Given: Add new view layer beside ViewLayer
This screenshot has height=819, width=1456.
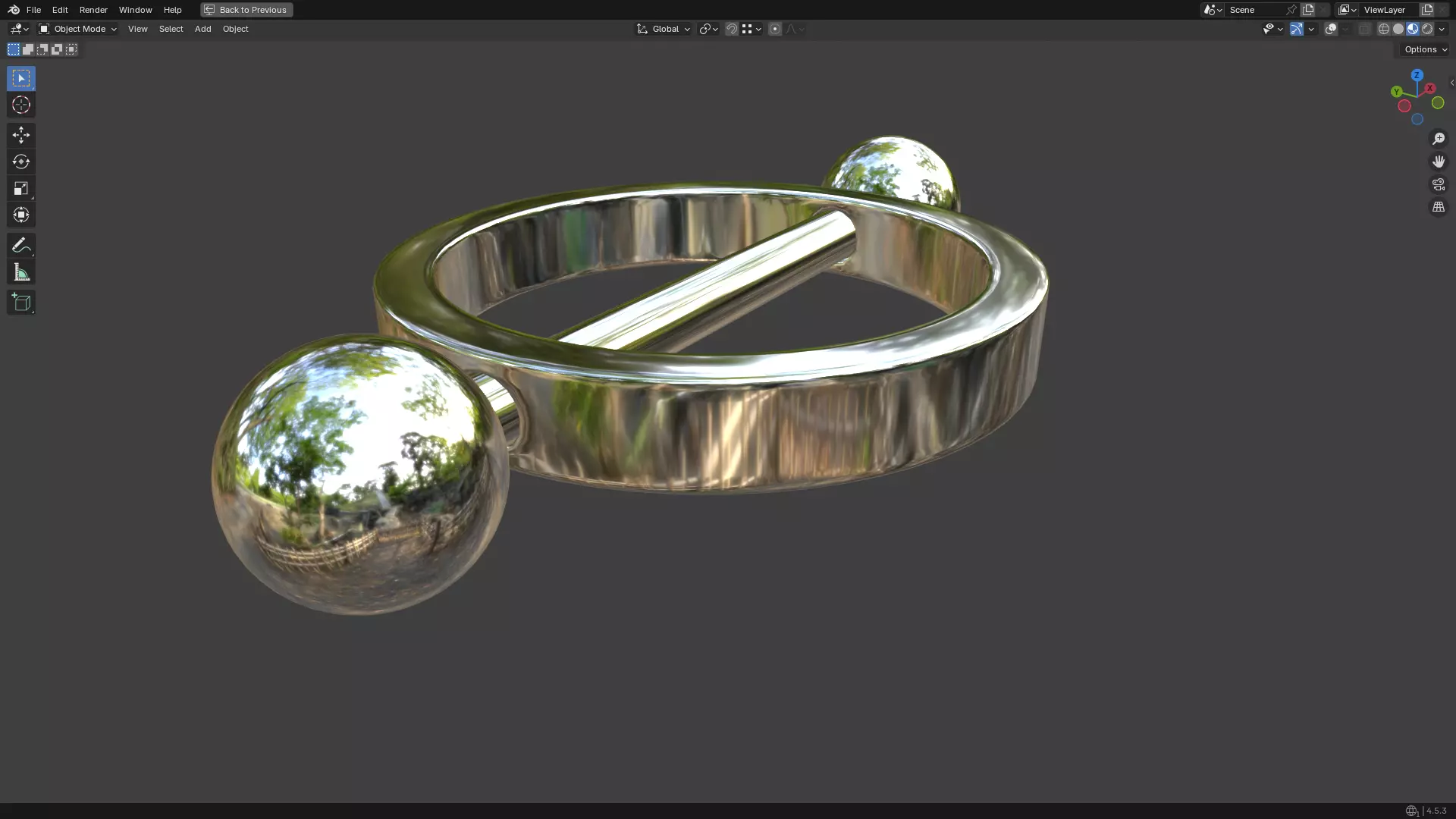Looking at the screenshot, I should click(x=1426, y=10).
